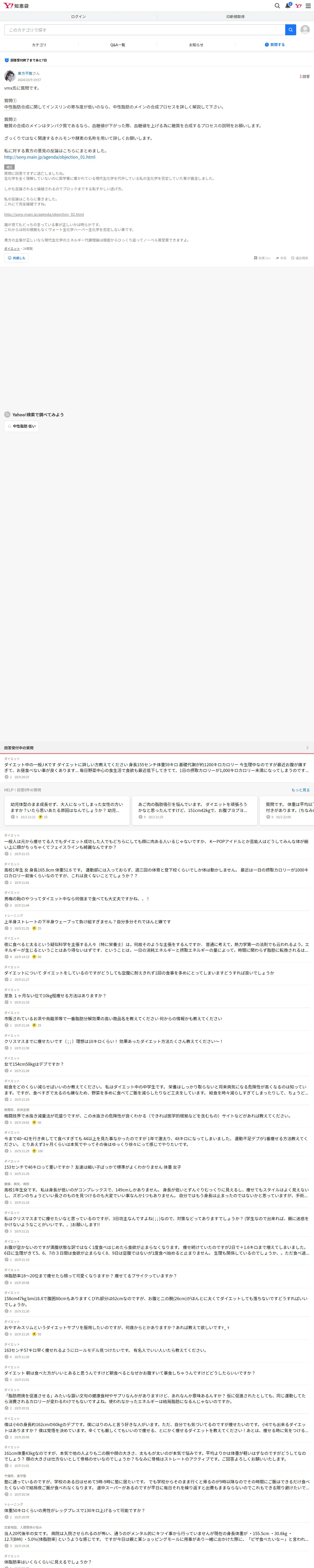Go to Yahoo! Japan via the red Y! icon

[299, 5]
